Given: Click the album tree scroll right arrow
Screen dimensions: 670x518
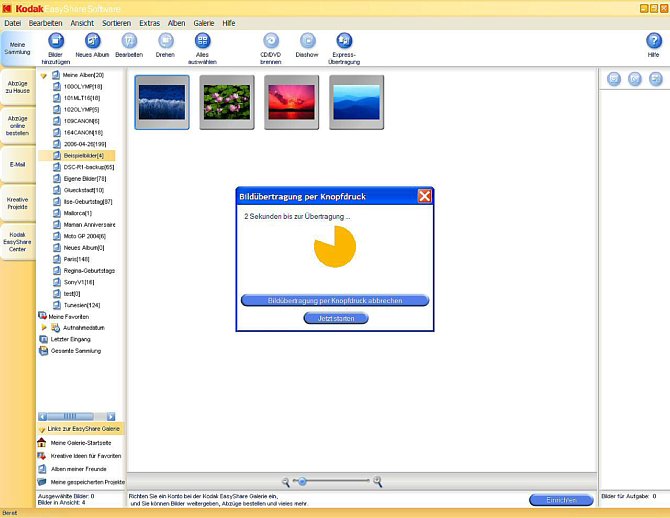Looking at the screenshot, I should [111, 416].
